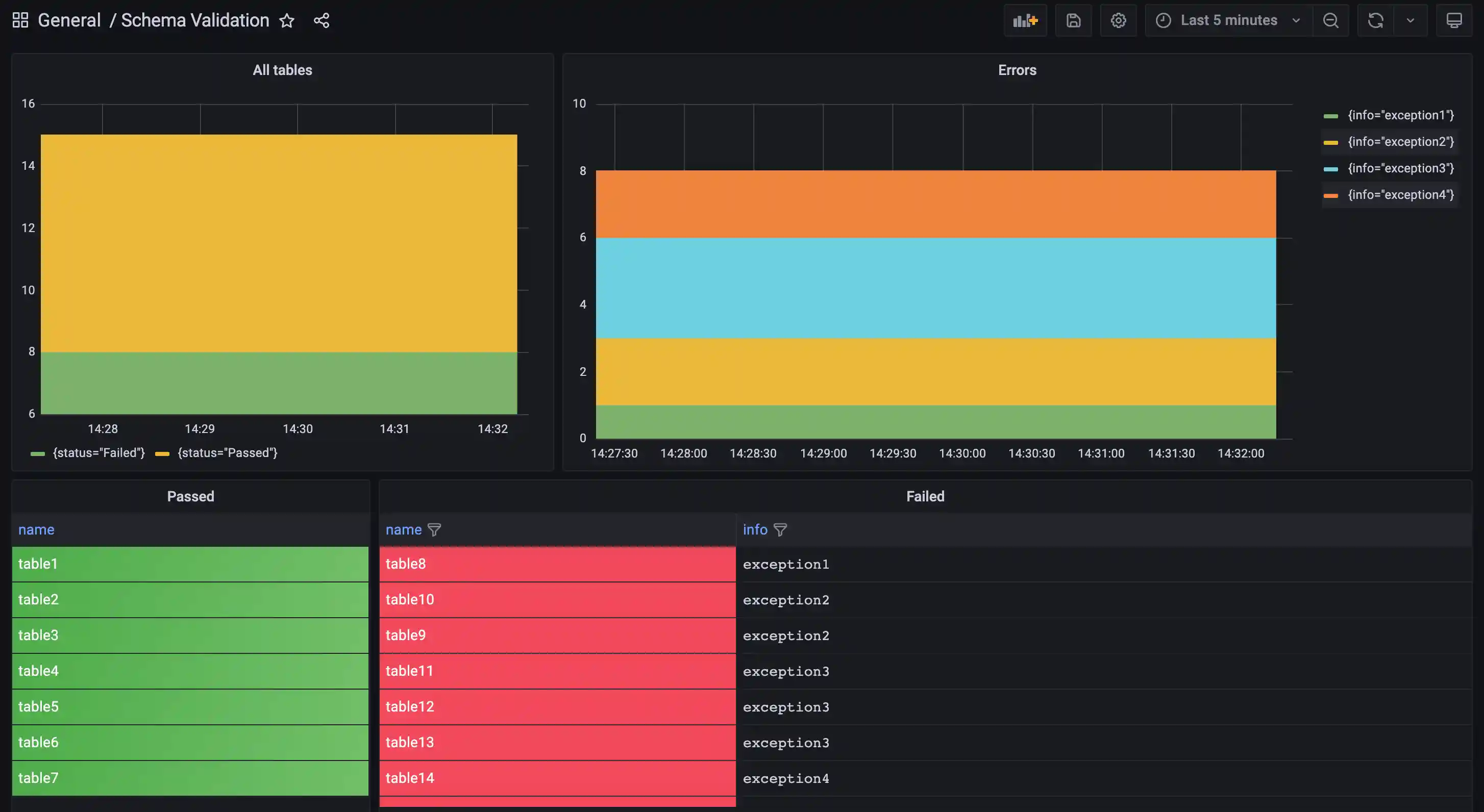Open dashboard settings gear
Image resolution: width=1484 pixels, height=812 pixels.
[1118, 21]
